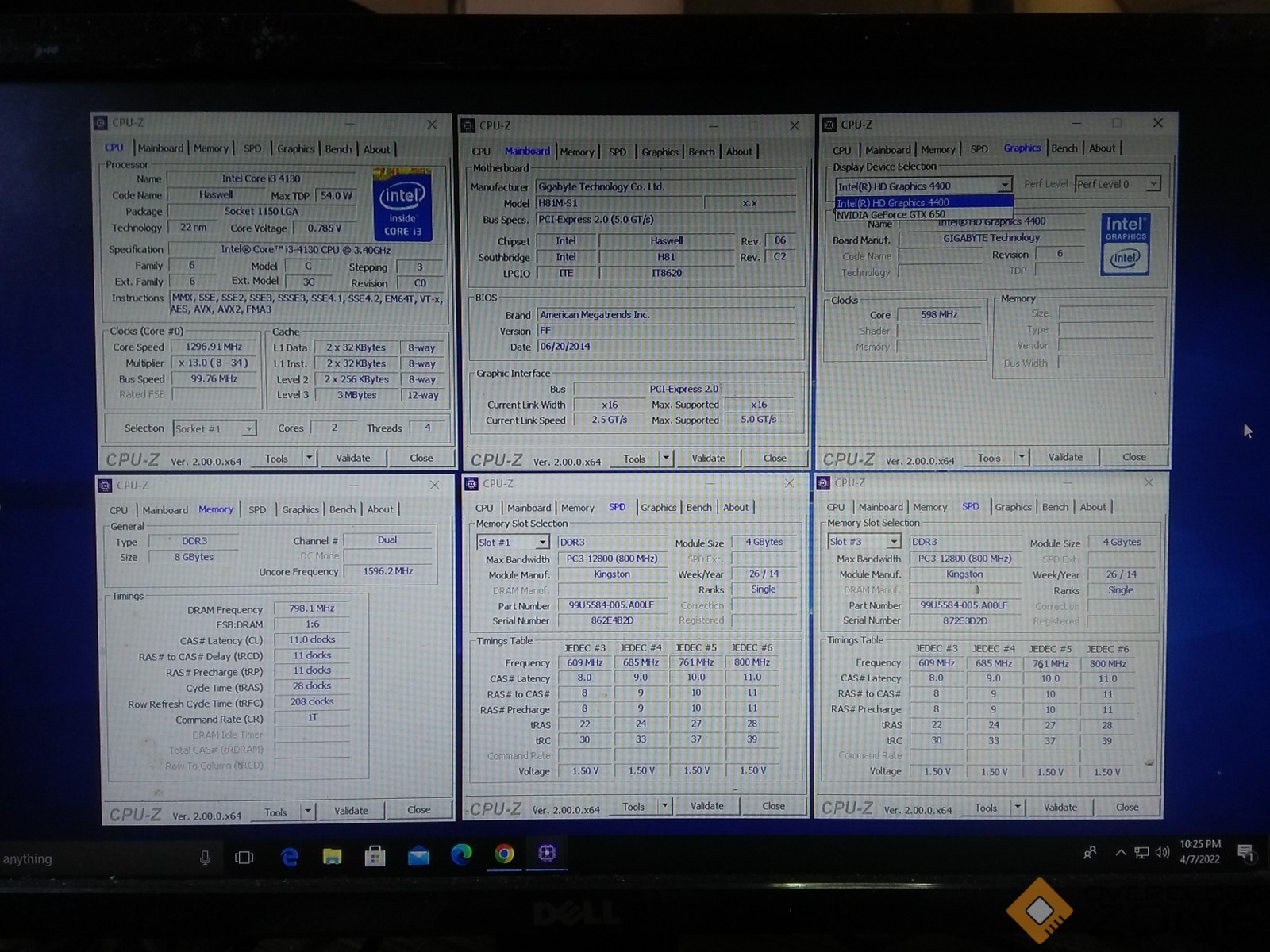Click the CPU-Z title icon of Graphics window
1270x952 pixels.
830,125
